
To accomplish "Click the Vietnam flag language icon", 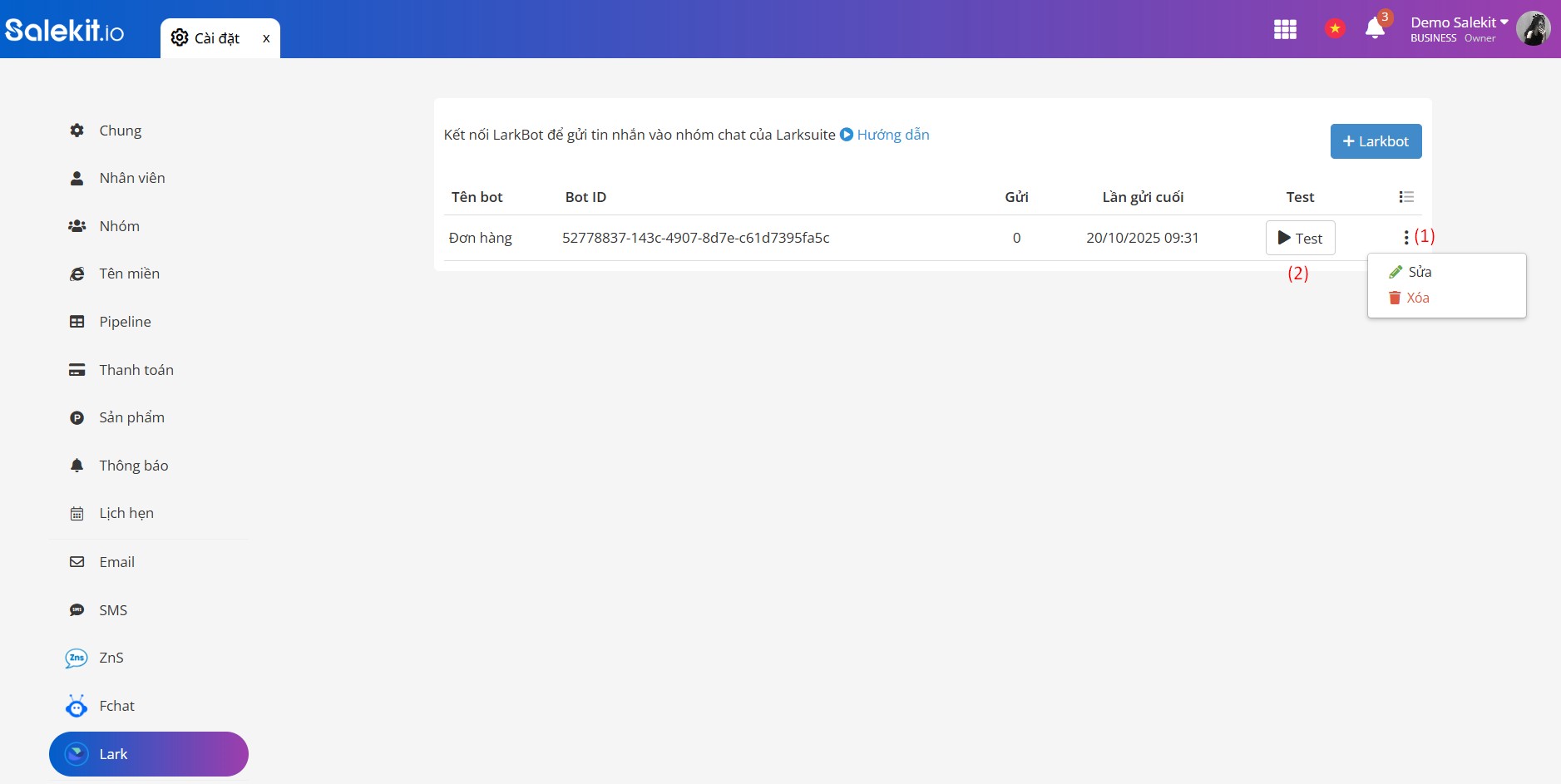I will 1335,29.
